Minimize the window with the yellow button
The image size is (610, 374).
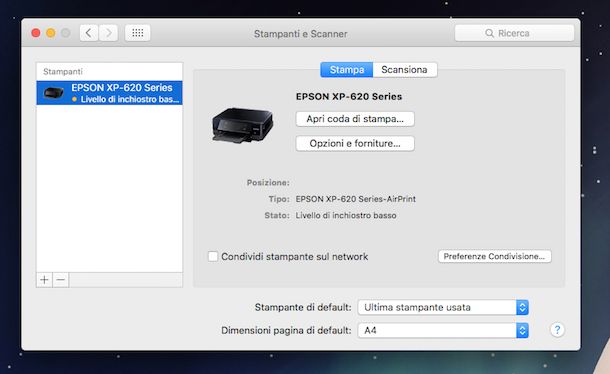51,33
